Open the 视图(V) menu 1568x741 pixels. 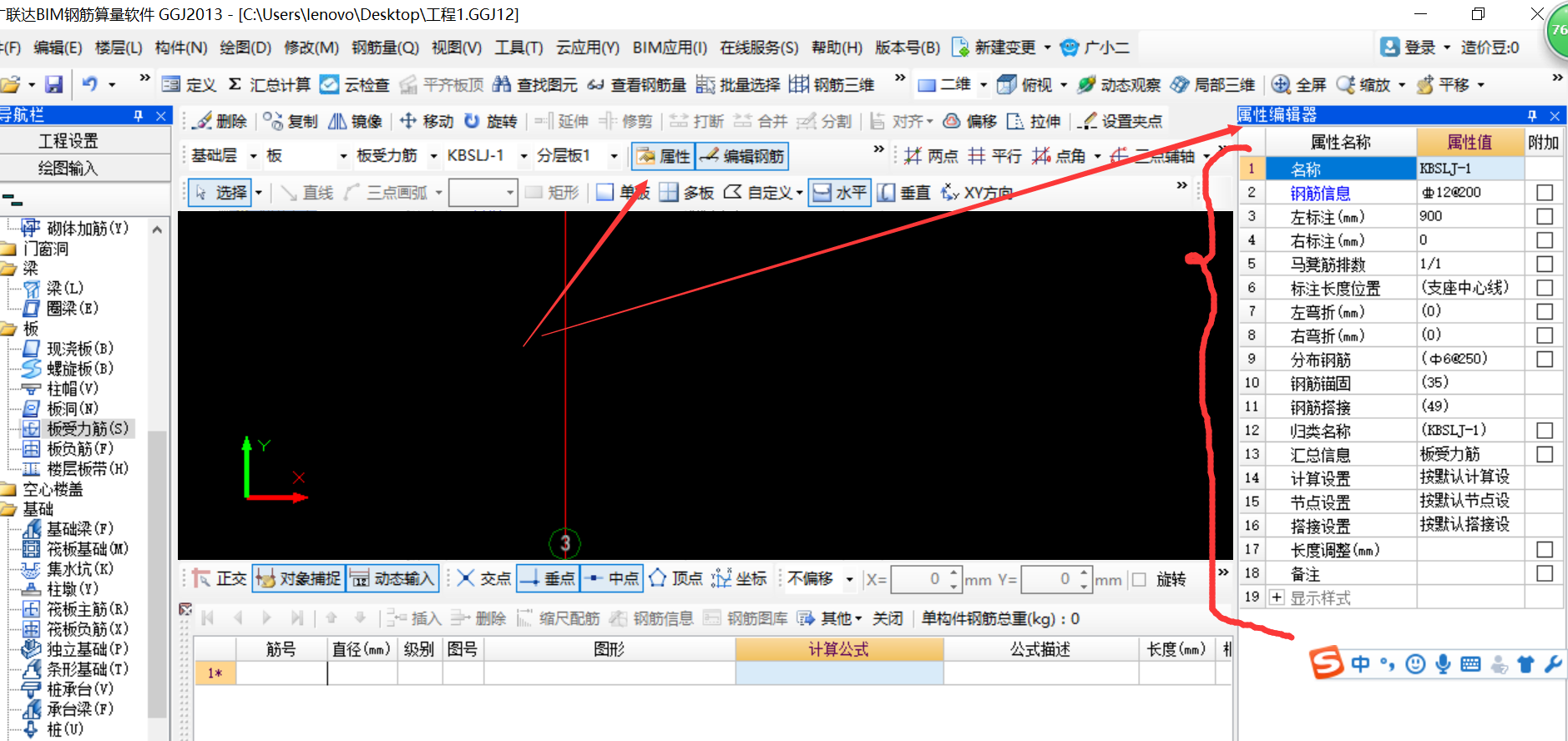[x=457, y=48]
